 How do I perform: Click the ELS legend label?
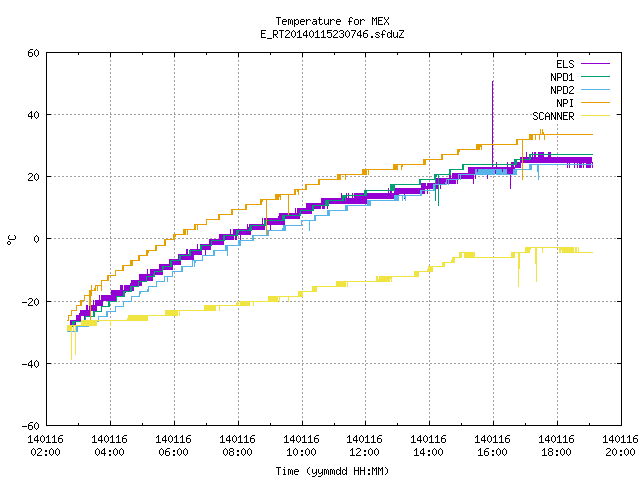(565, 64)
